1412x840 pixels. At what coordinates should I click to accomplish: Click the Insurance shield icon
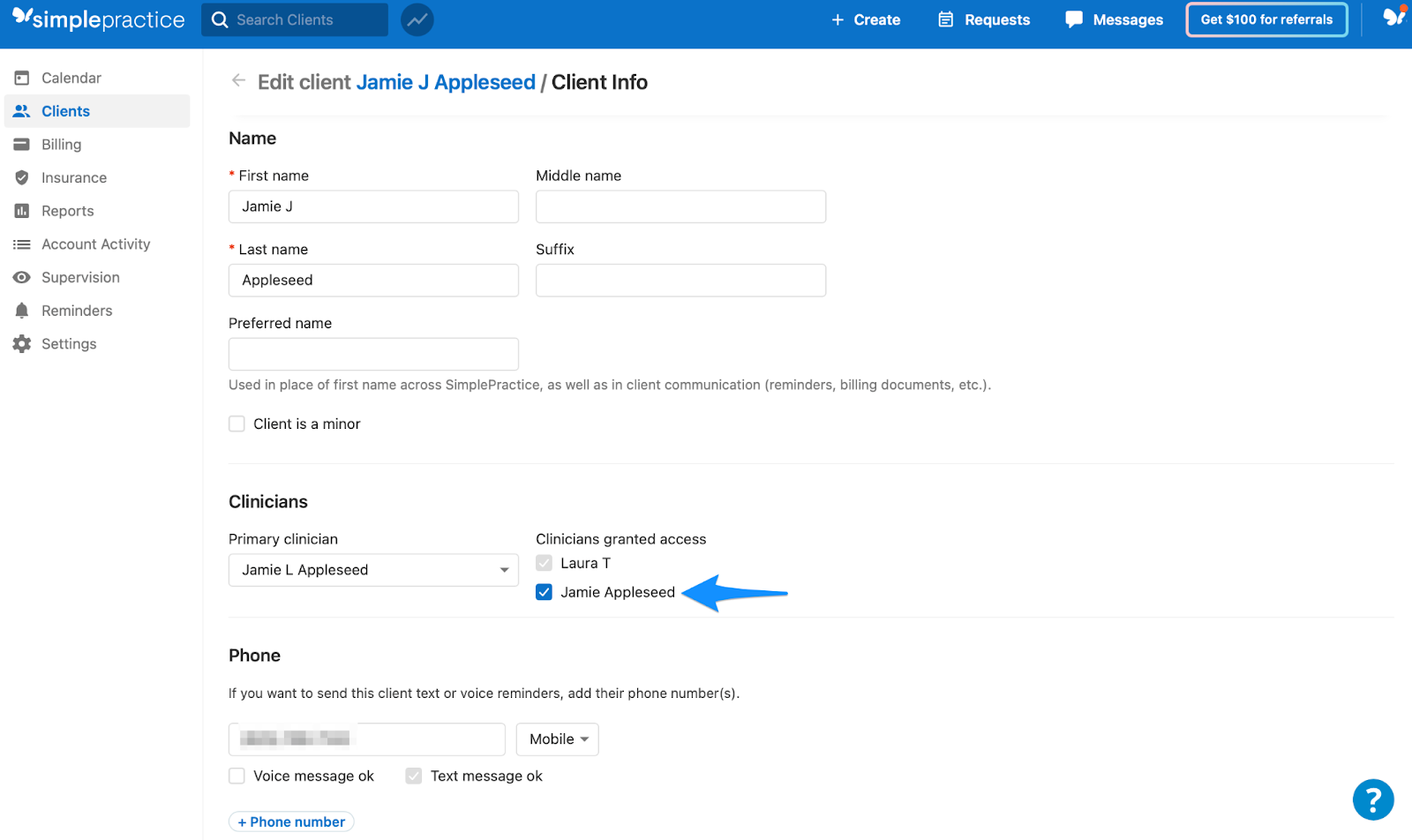(22, 177)
